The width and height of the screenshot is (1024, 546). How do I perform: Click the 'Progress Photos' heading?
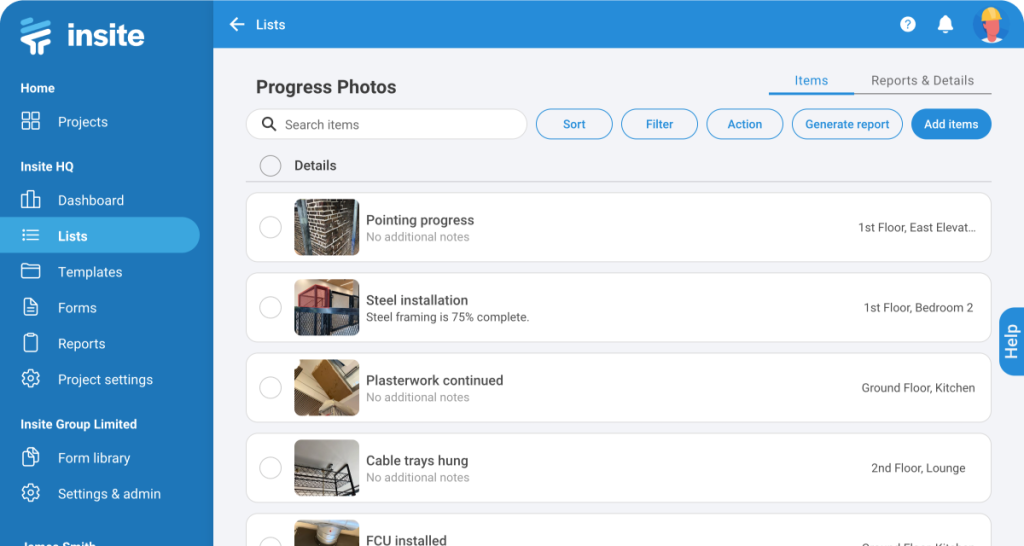coord(326,87)
